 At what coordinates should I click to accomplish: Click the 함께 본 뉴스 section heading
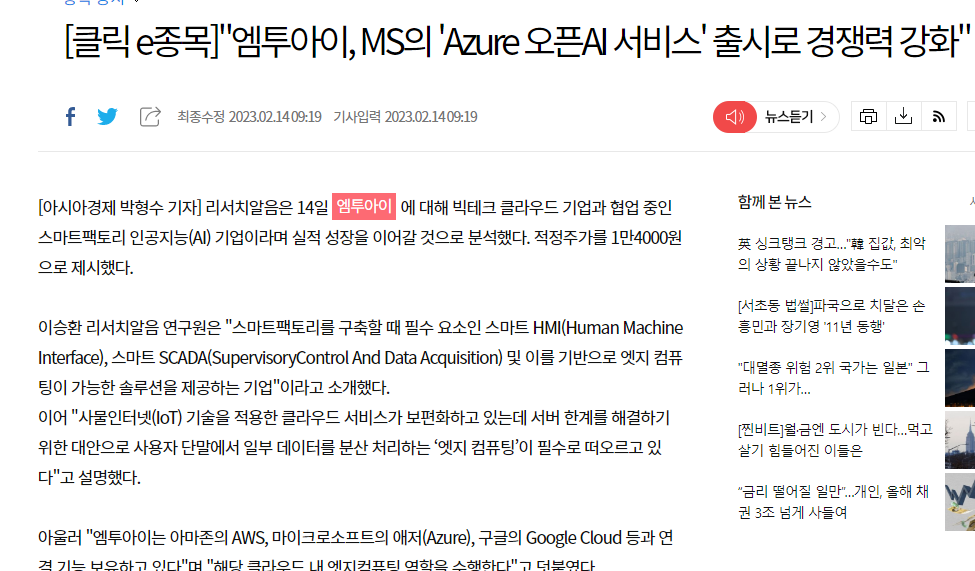click(775, 202)
